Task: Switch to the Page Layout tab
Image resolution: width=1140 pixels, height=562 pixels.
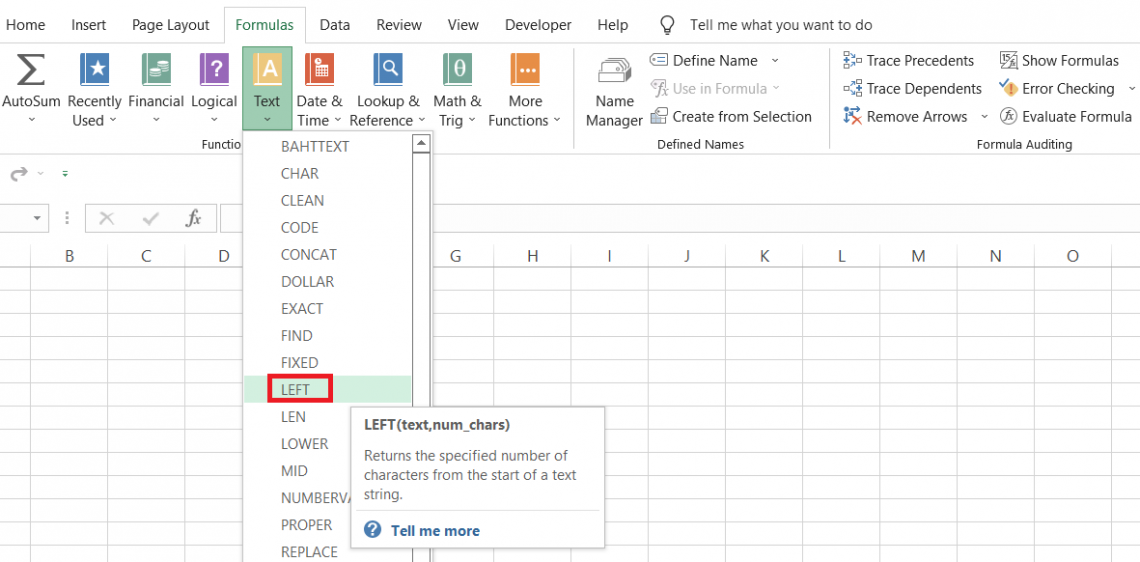Action: click(x=171, y=25)
